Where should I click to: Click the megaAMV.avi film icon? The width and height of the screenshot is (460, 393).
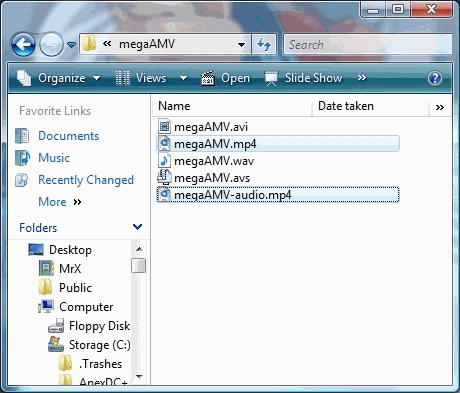coord(164,127)
